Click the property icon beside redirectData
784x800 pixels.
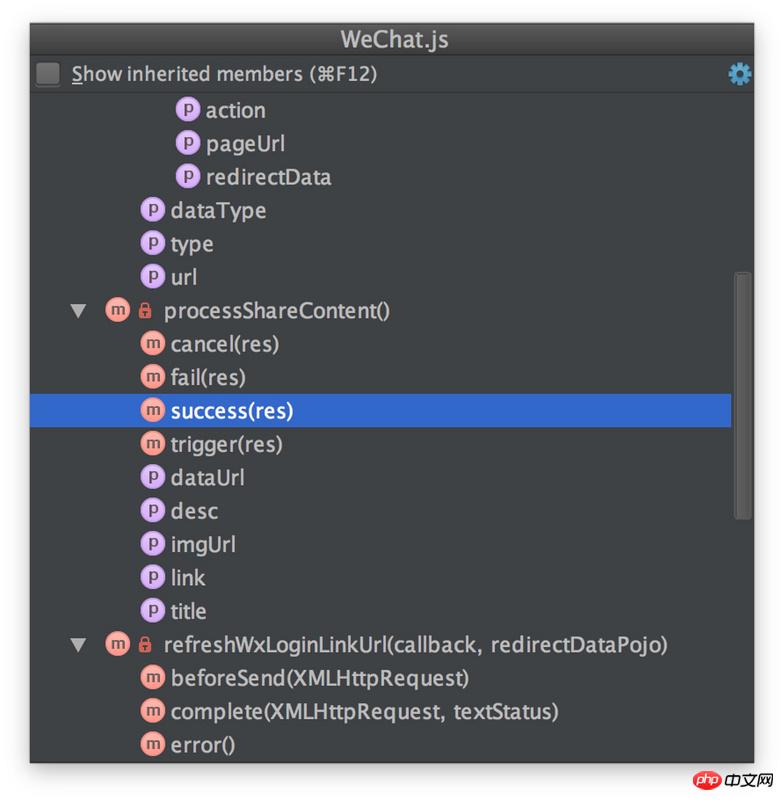[x=188, y=177]
